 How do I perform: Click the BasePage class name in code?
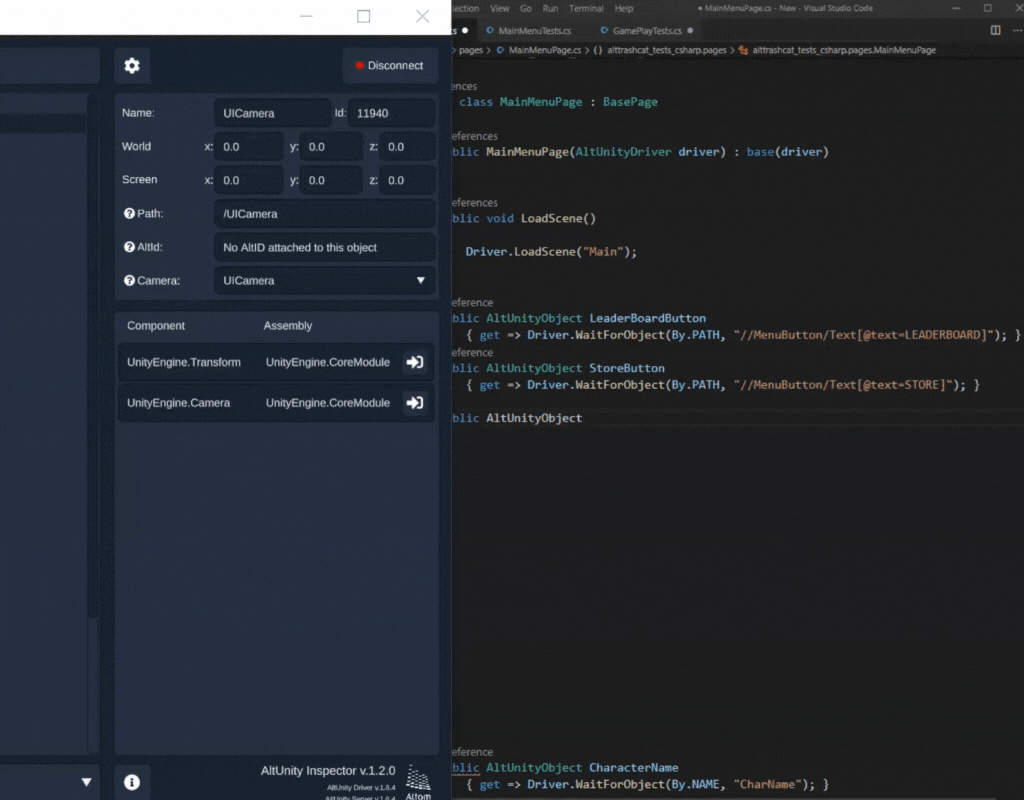click(x=630, y=102)
